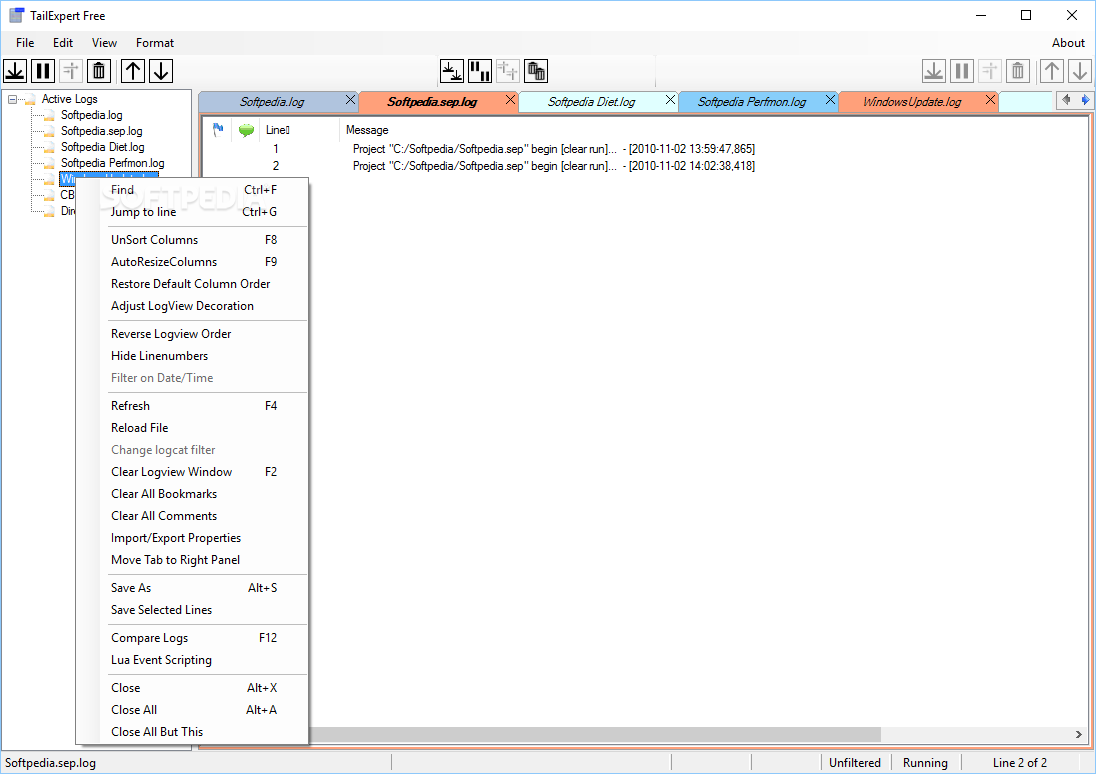Click the bookmark flag column header icon
Image resolution: width=1096 pixels, height=774 pixels.
[x=218, y=129]
